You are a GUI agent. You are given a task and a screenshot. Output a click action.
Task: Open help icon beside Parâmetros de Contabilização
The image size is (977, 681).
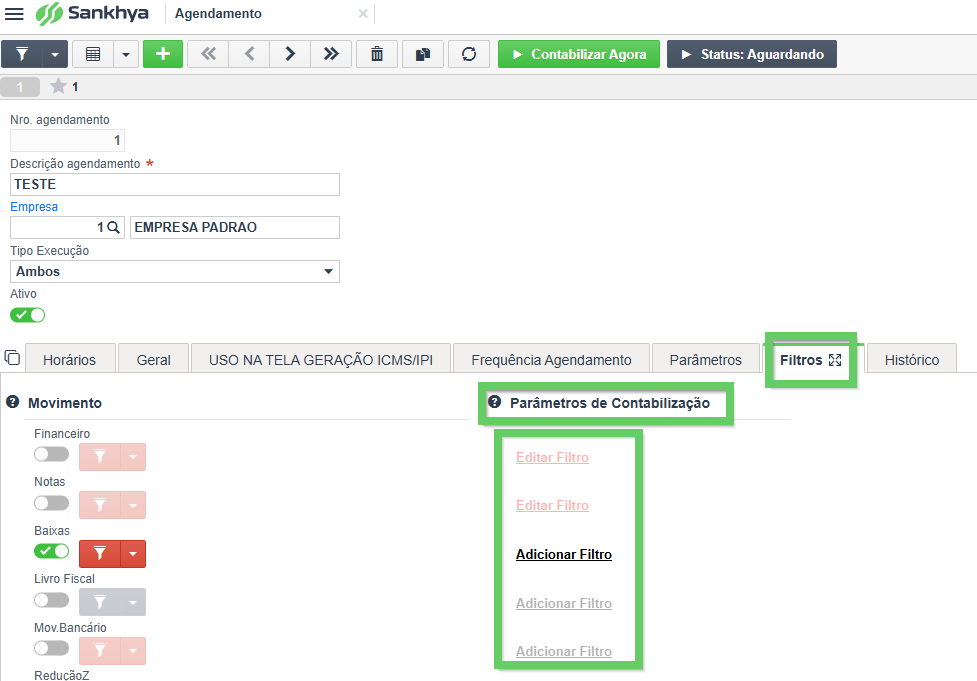(495, 402)
